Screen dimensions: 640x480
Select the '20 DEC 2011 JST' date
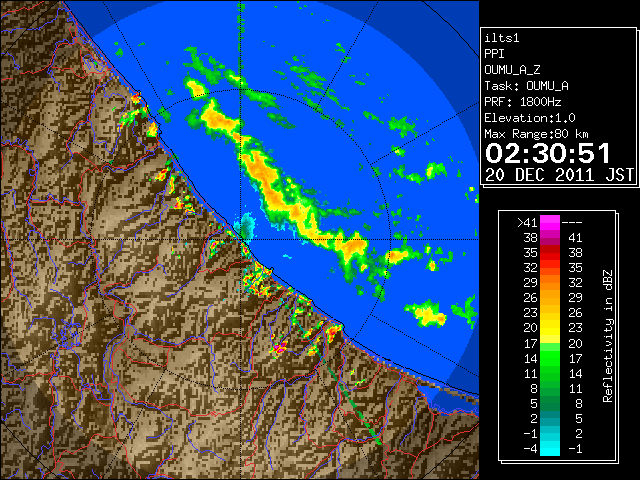(560, 175)
